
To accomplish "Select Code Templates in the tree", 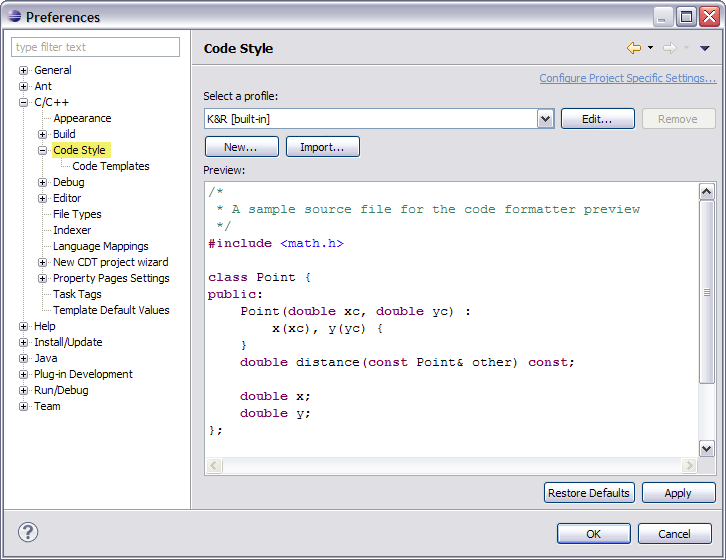I will pos(111,166).
